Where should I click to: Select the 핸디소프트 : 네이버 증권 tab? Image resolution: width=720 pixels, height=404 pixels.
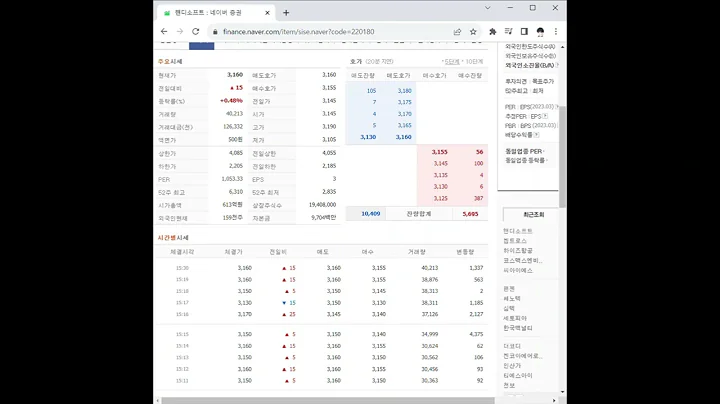[216, 13]
